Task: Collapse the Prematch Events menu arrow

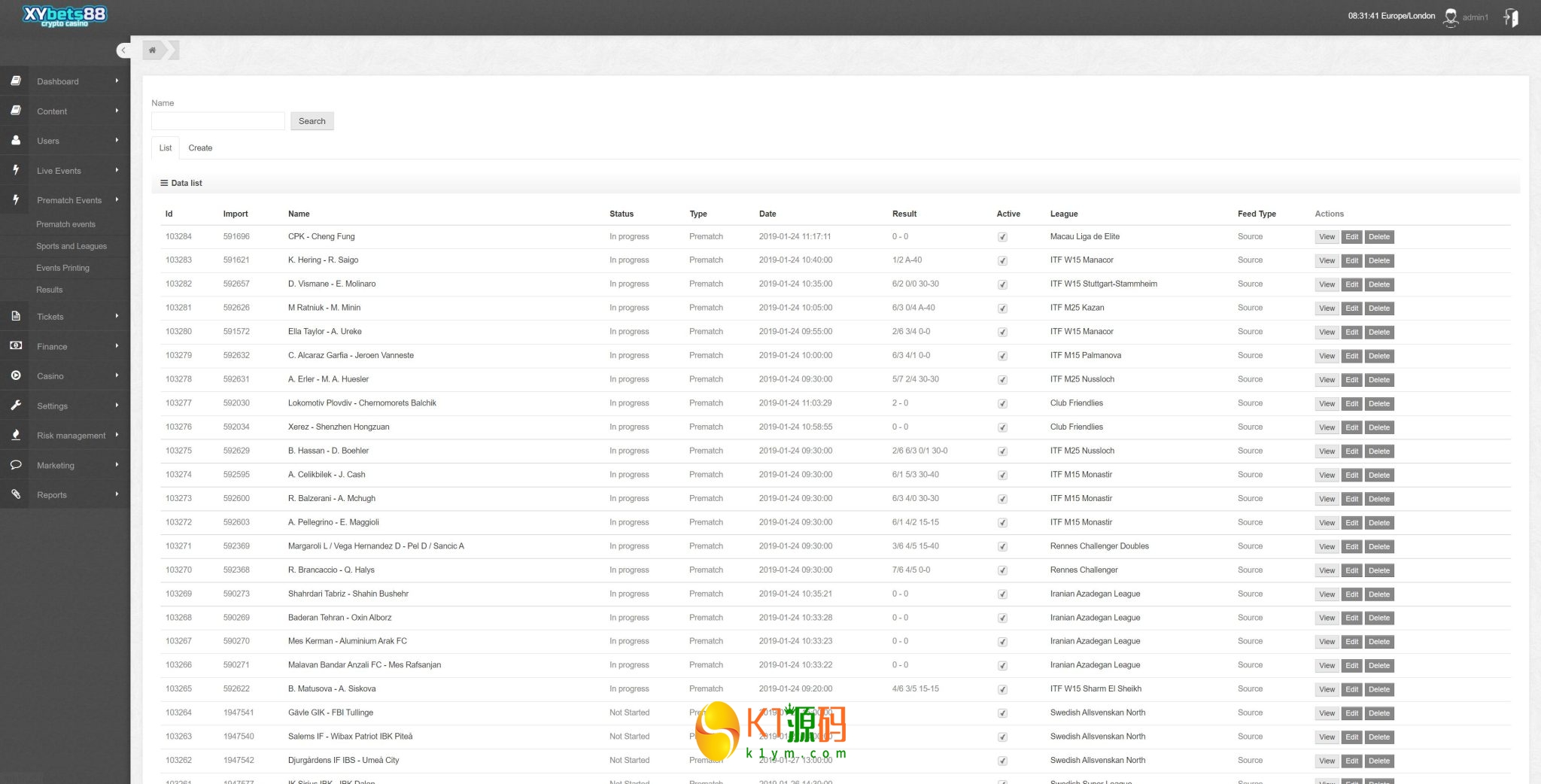Action: click(x=117, y=199)
